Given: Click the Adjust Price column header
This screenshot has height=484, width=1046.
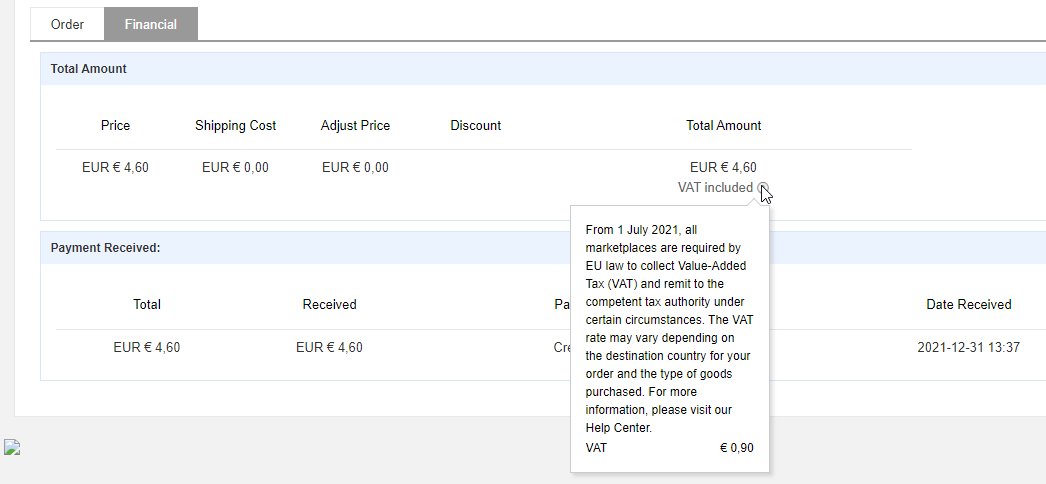Looking at the screenshot, I should (x=356, y=125).
